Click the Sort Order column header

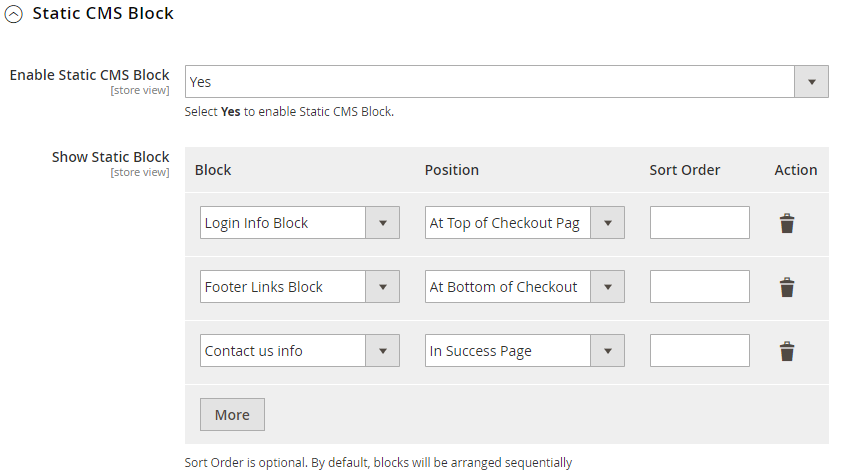684,170
